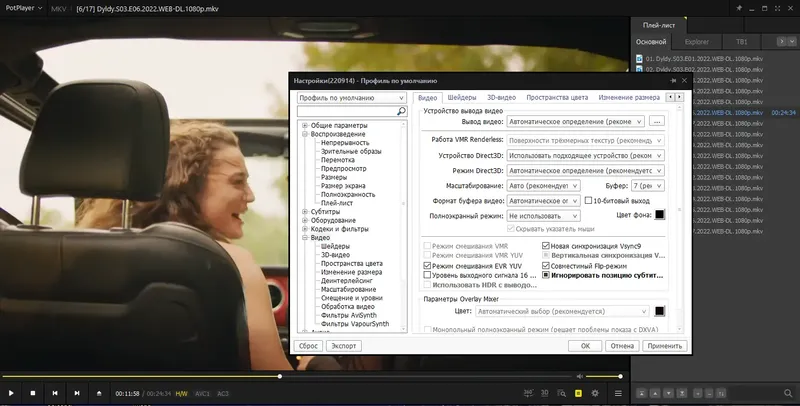Click the Применить button

(665, 346)
